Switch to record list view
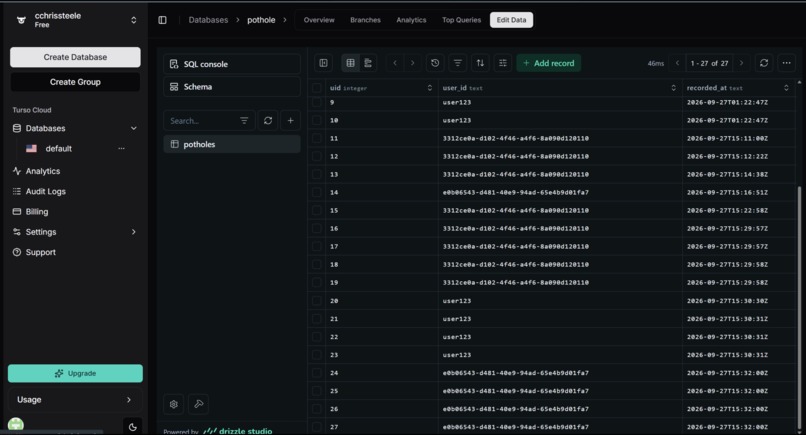The height and width of the screenshot is (435, 806). tap(368, 63)
